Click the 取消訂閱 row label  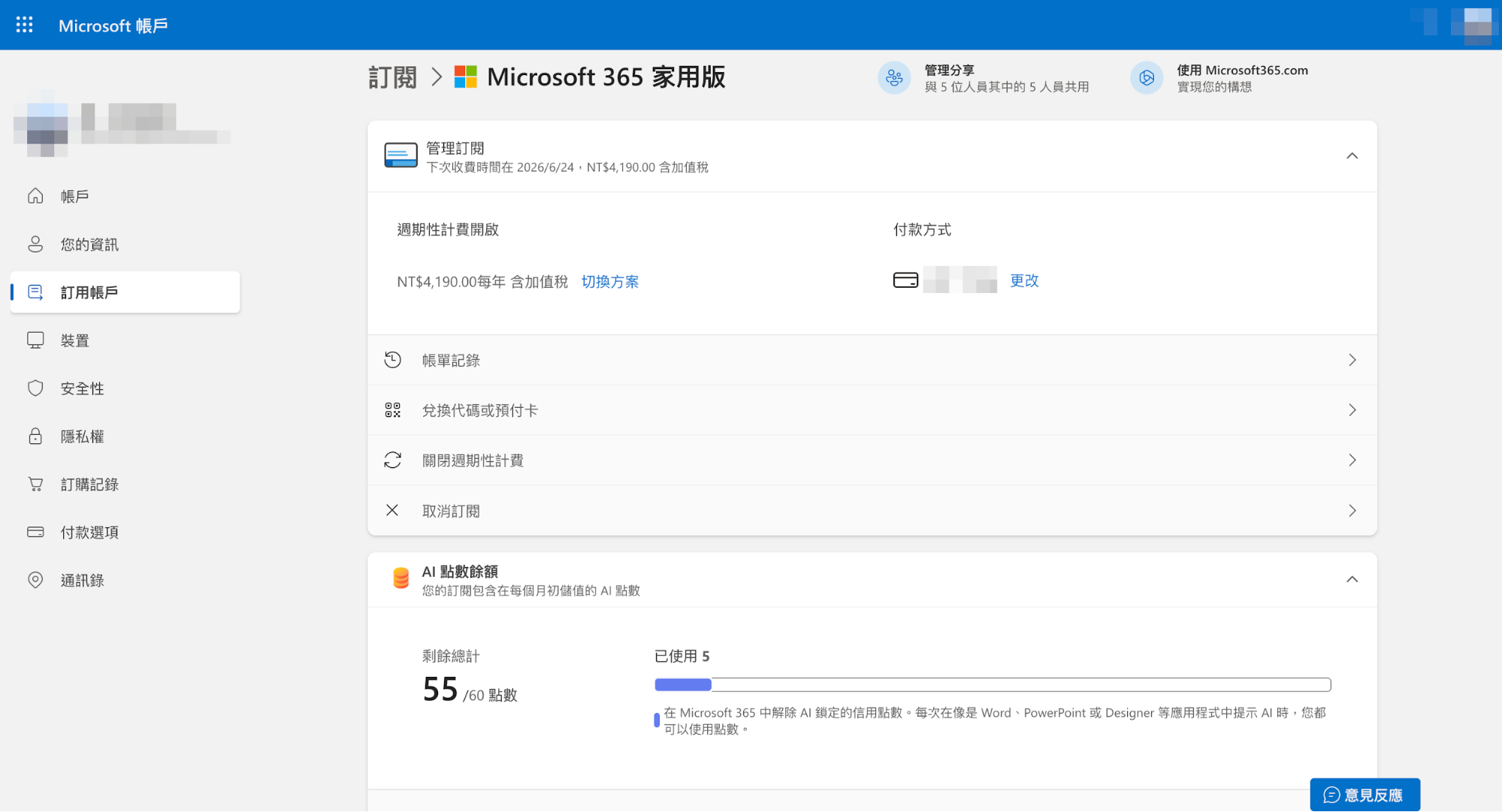coord(451,511)
